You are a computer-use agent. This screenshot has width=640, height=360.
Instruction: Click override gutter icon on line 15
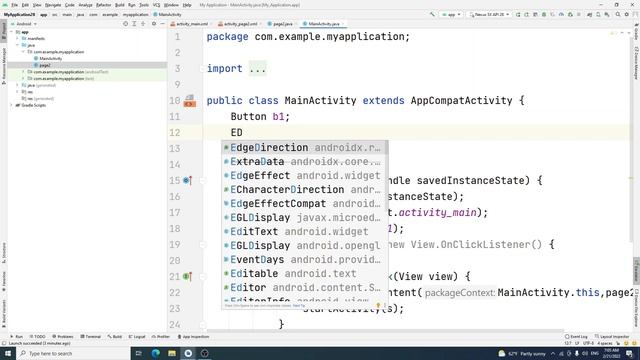pos(187,180)
